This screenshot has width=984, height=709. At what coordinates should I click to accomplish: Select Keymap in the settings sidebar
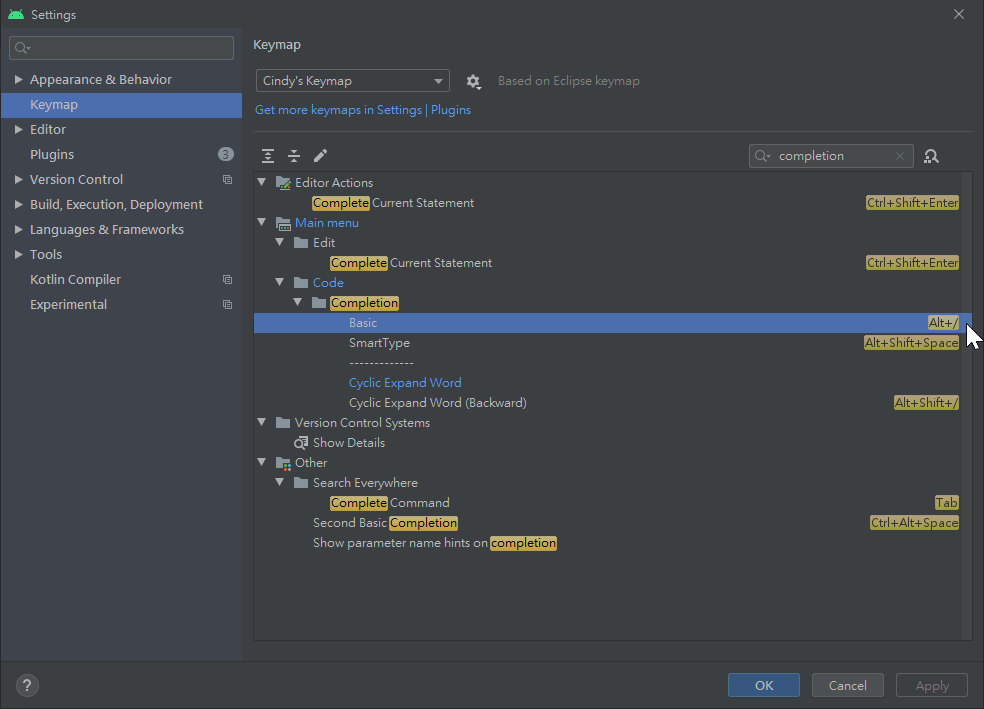(121, 105)
